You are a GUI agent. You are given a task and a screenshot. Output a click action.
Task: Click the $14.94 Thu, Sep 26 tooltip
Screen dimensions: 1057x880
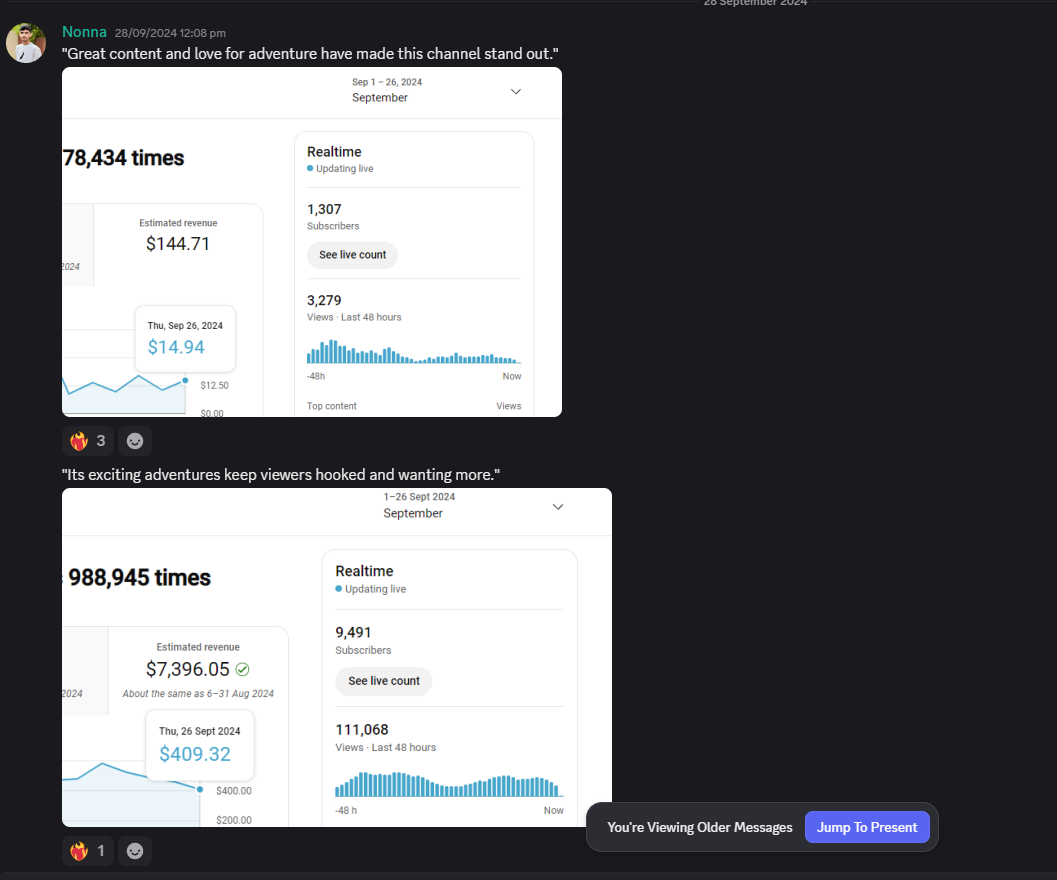click(x=185, y=339)
